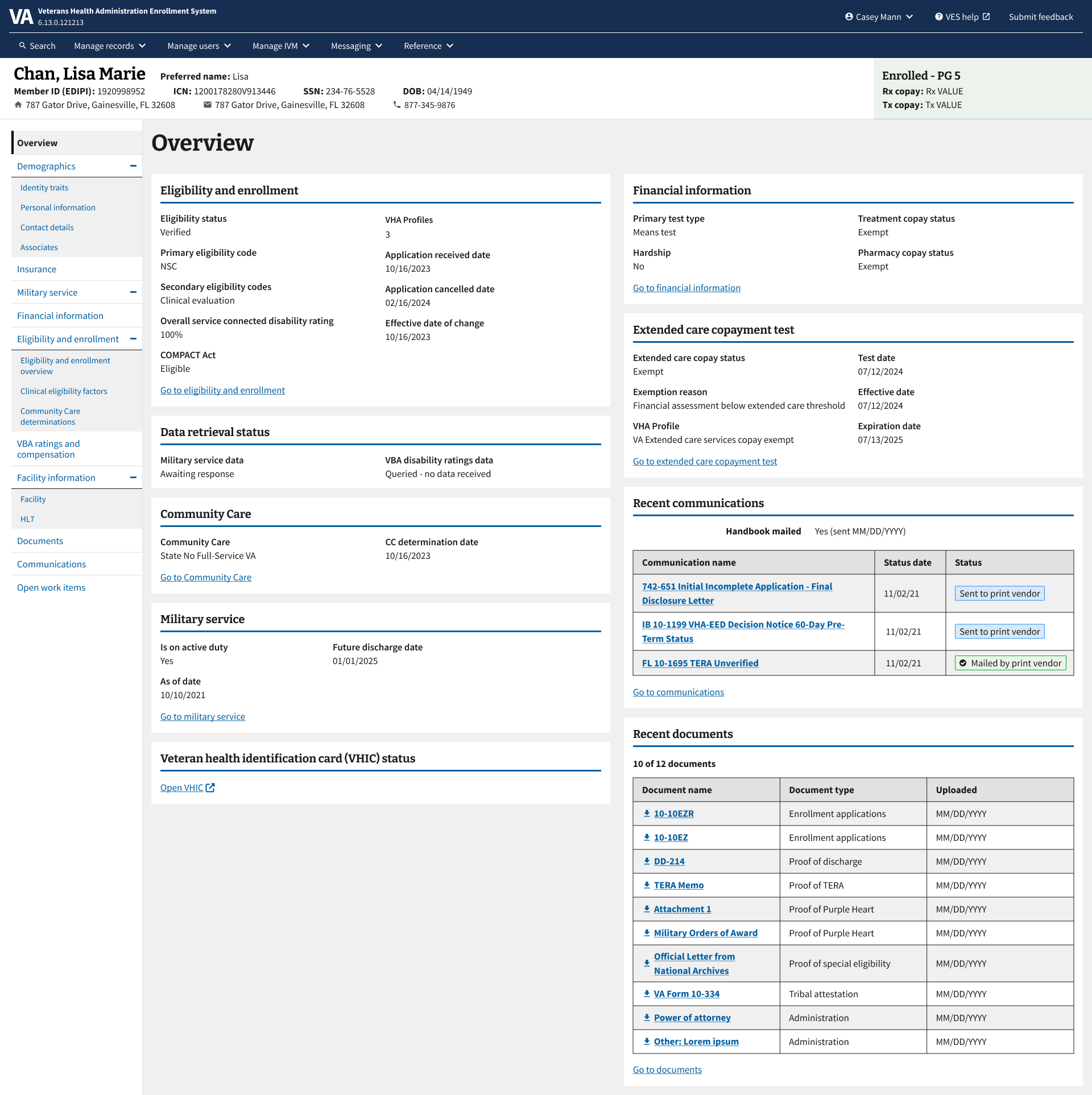Click download icon next to TERA Memo
The image size is (1092, 1095).
[x=647, y=885]
